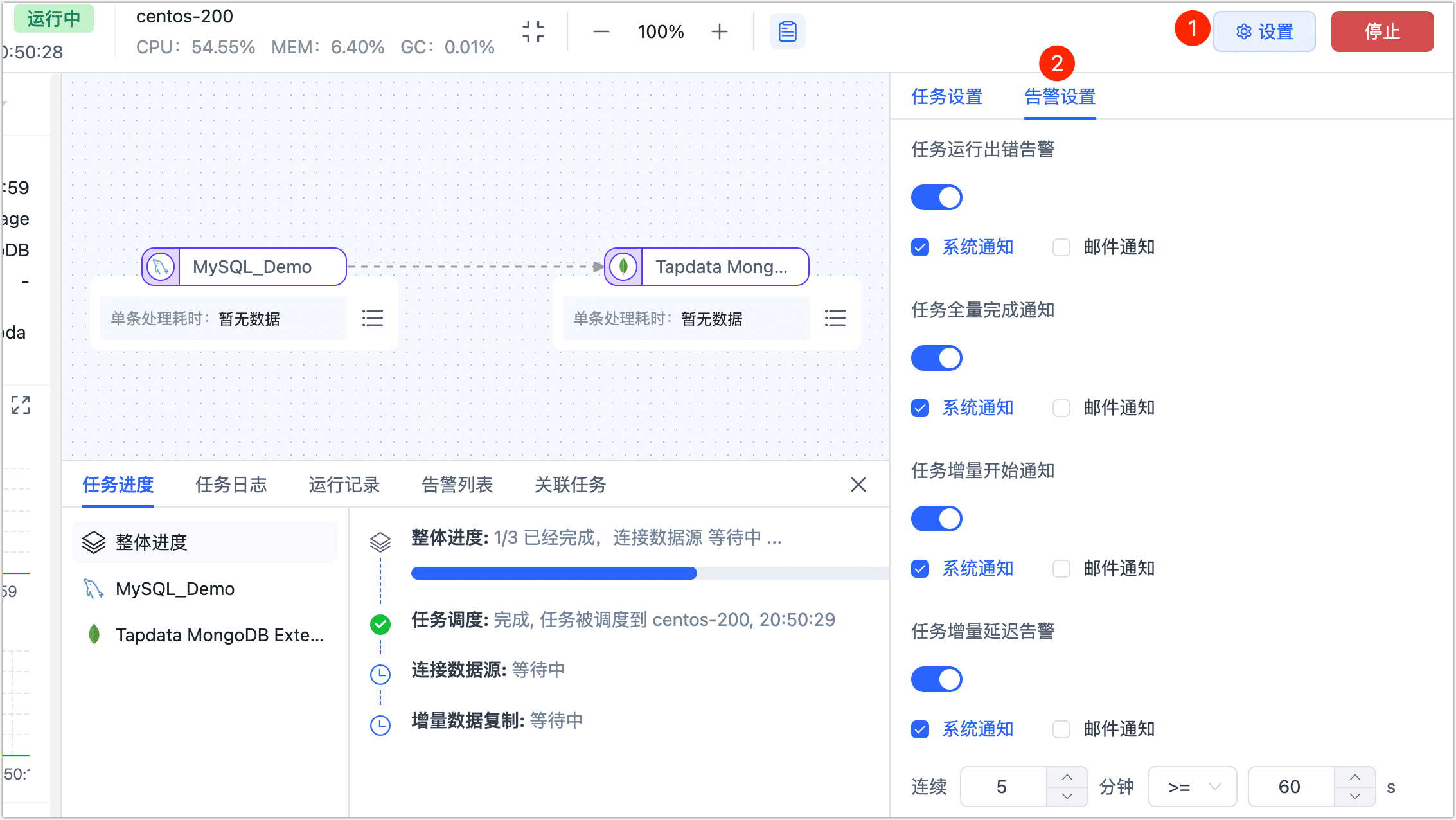Open the task record clipboard icon

pyautogui.click(x=788, y=30)
